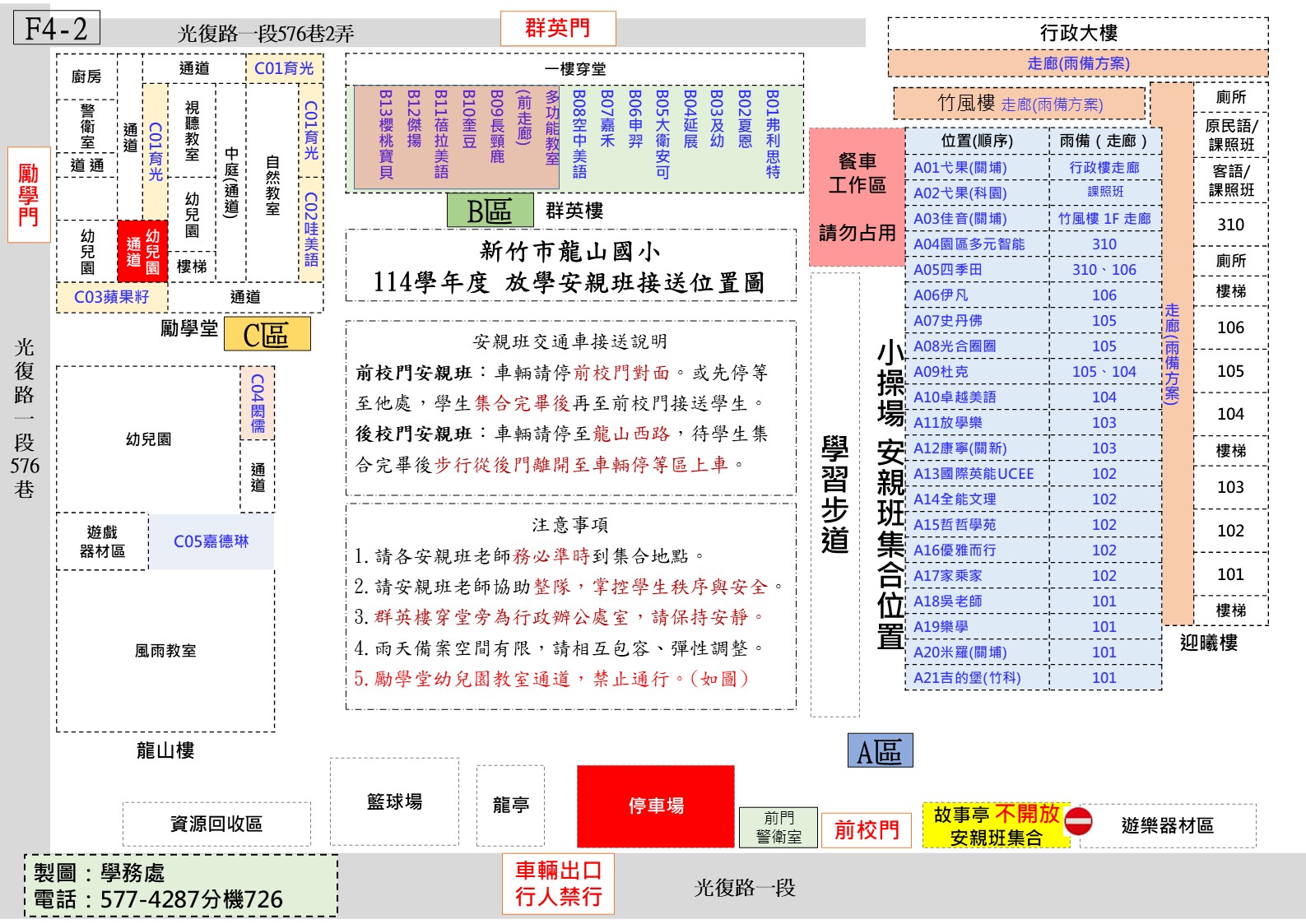Click the red no-entry sign icon
The height and width of the screenshot is (924, 1306).
click(x=1078, y=821)
